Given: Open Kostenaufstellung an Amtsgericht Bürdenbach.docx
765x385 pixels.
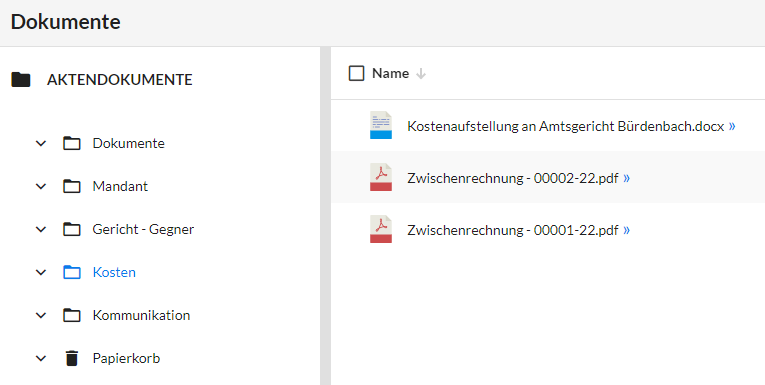Looking at the screenshot, I should pyautogui.click(x=565, y=126).
